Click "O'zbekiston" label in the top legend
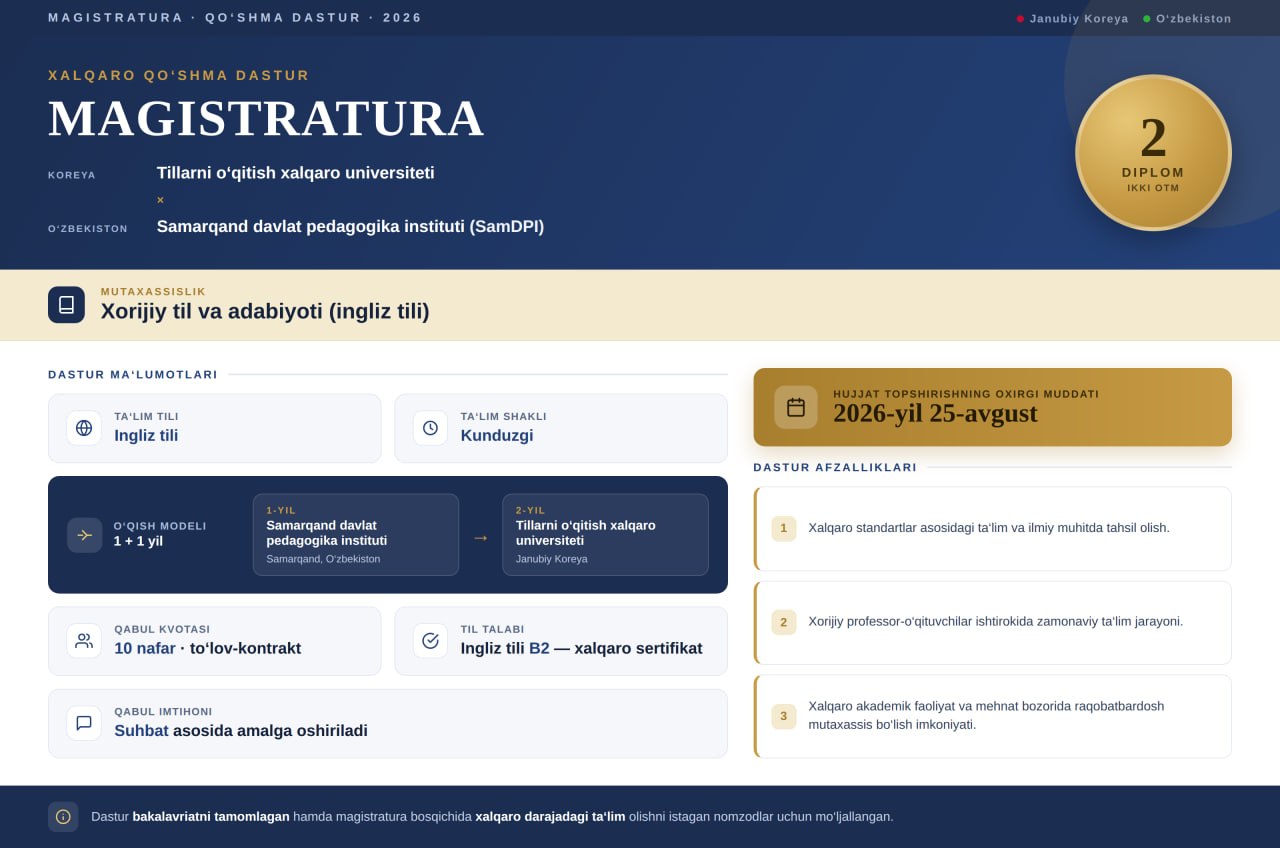Screen dimensions: 1280x848 1194,19
